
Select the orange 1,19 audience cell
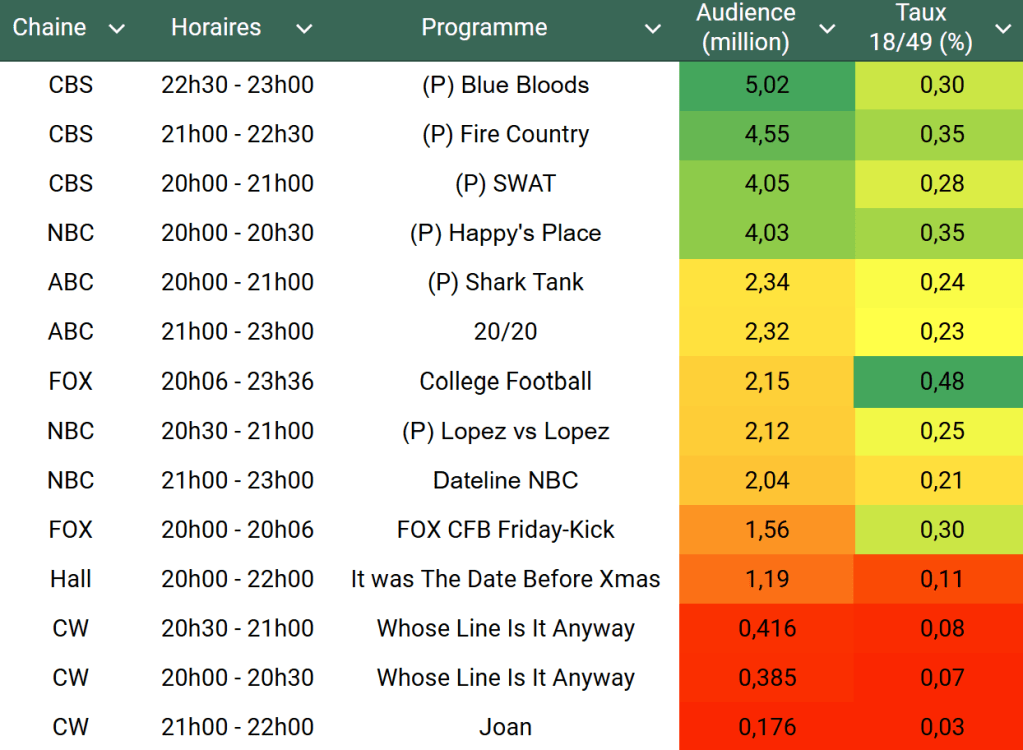point(767,579)
